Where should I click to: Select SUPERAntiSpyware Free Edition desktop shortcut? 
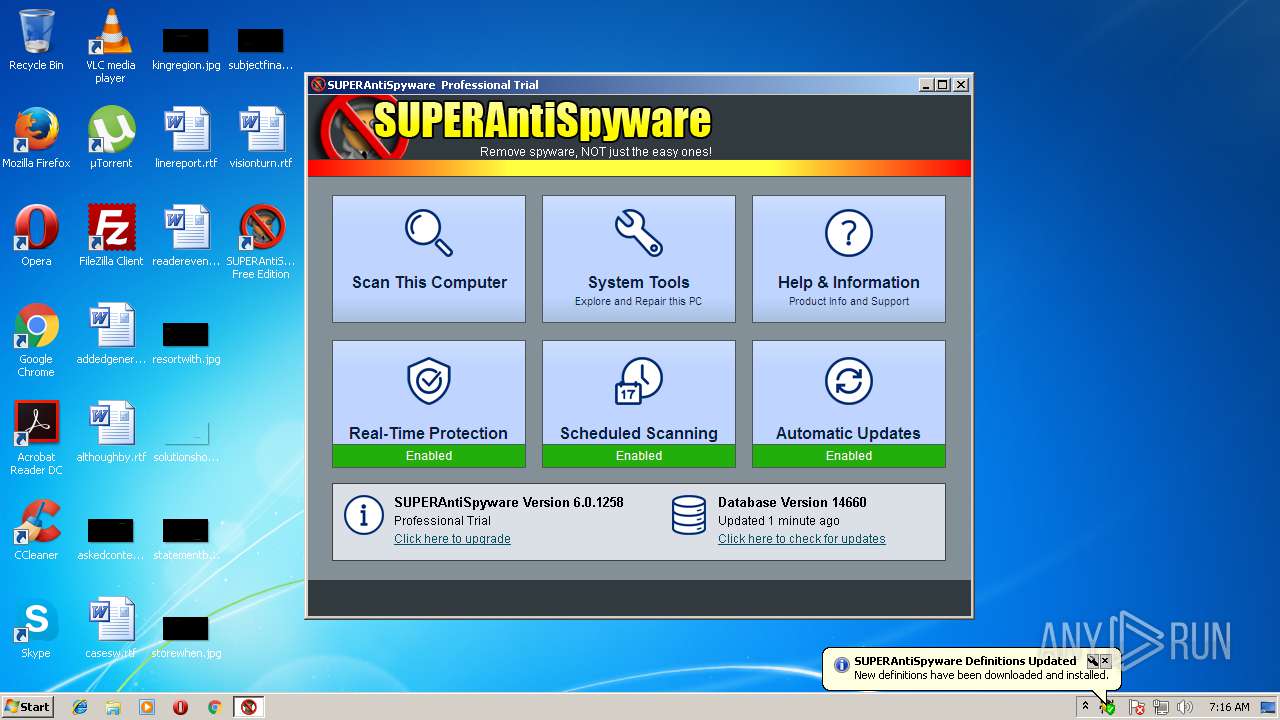tap(261, 242)
